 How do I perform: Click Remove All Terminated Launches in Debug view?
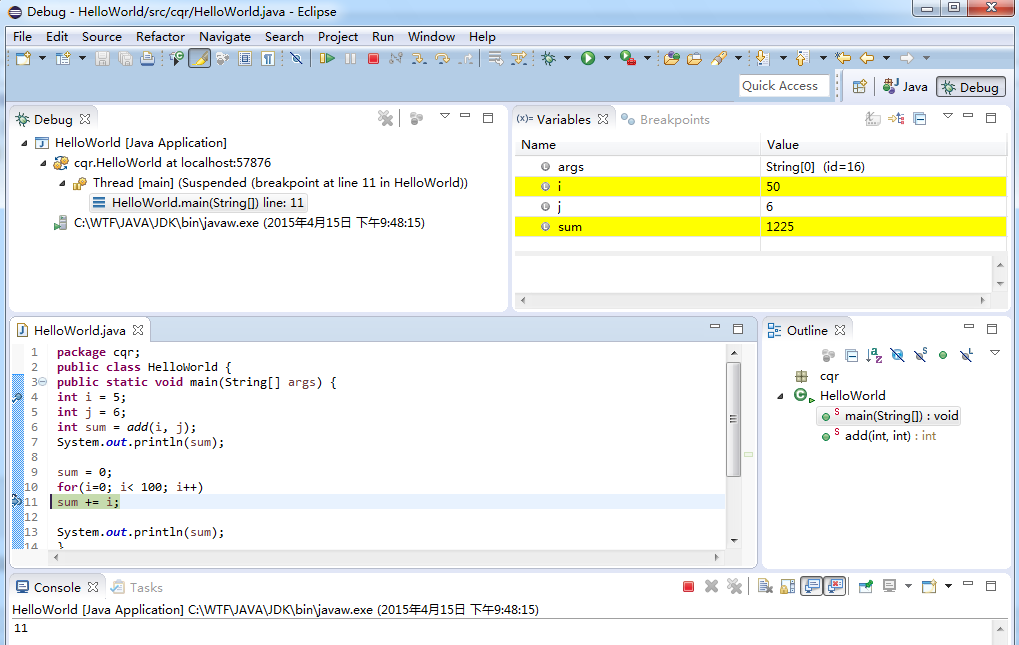(x=385, y=118)
